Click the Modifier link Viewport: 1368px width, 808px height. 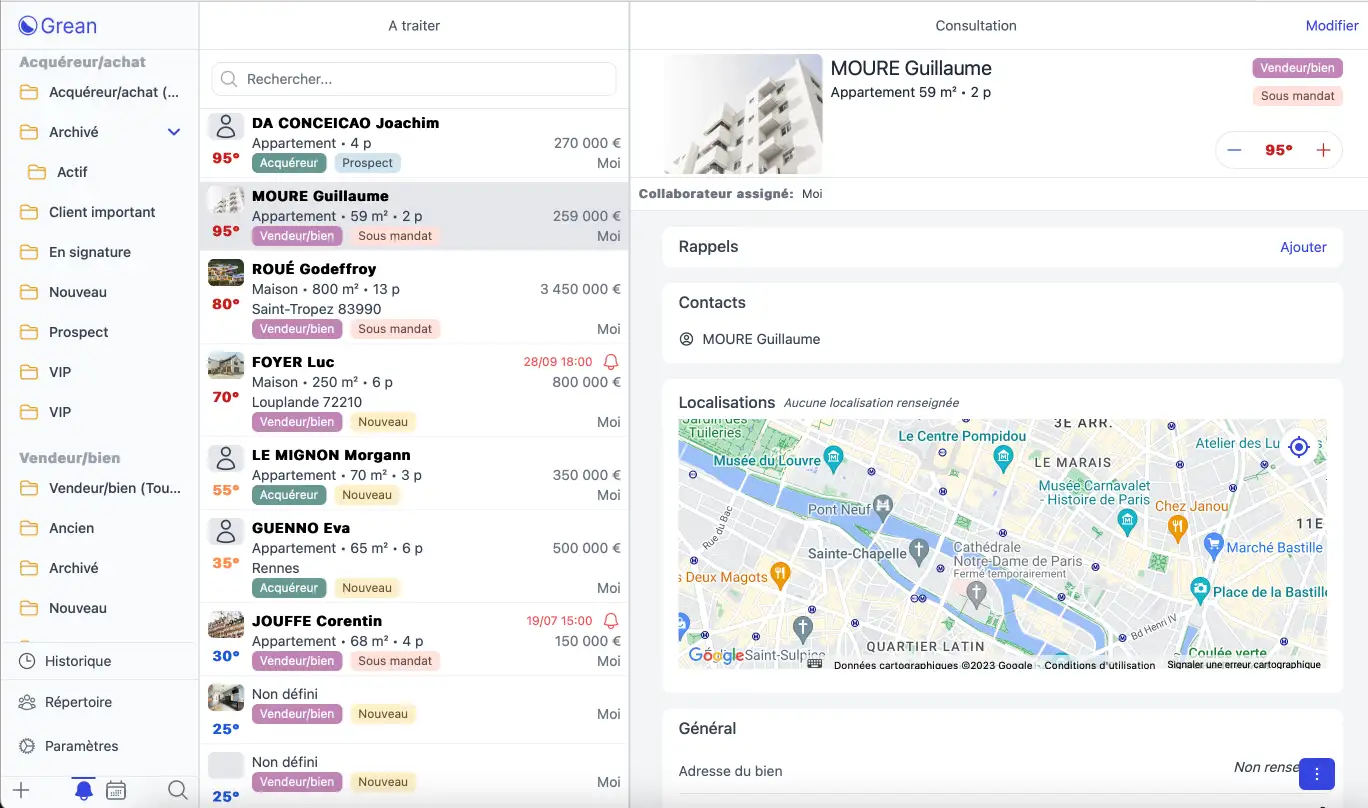coord(1331,26)
